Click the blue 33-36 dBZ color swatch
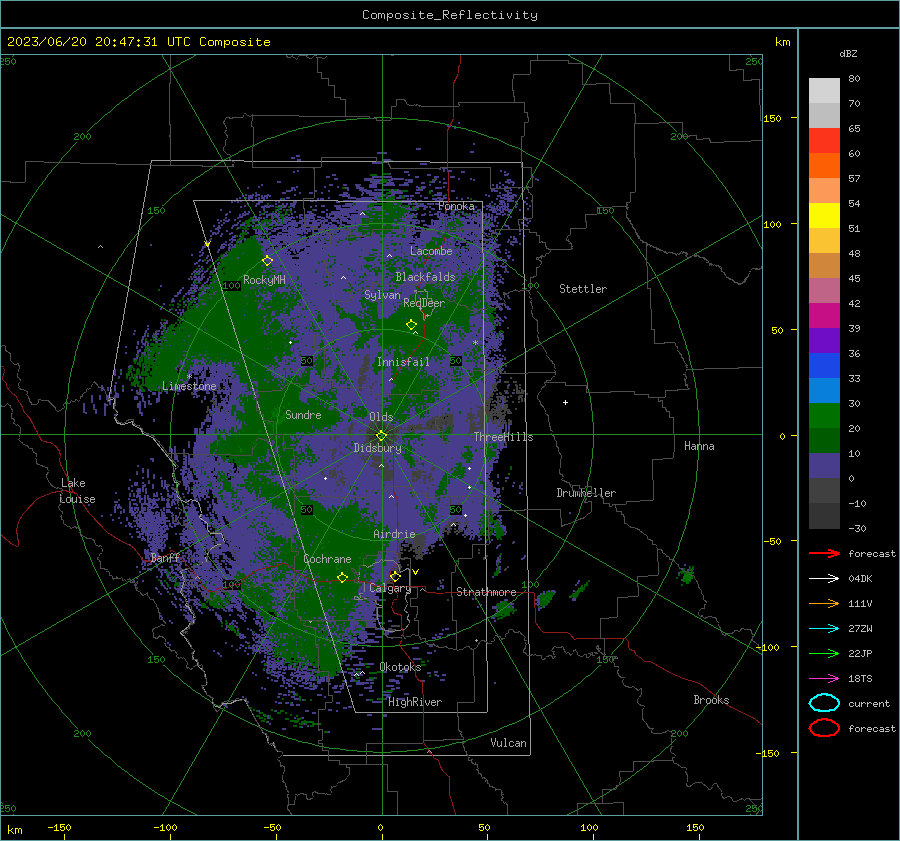The height and width of the screenshot is (841, 900). pos(824,366)
